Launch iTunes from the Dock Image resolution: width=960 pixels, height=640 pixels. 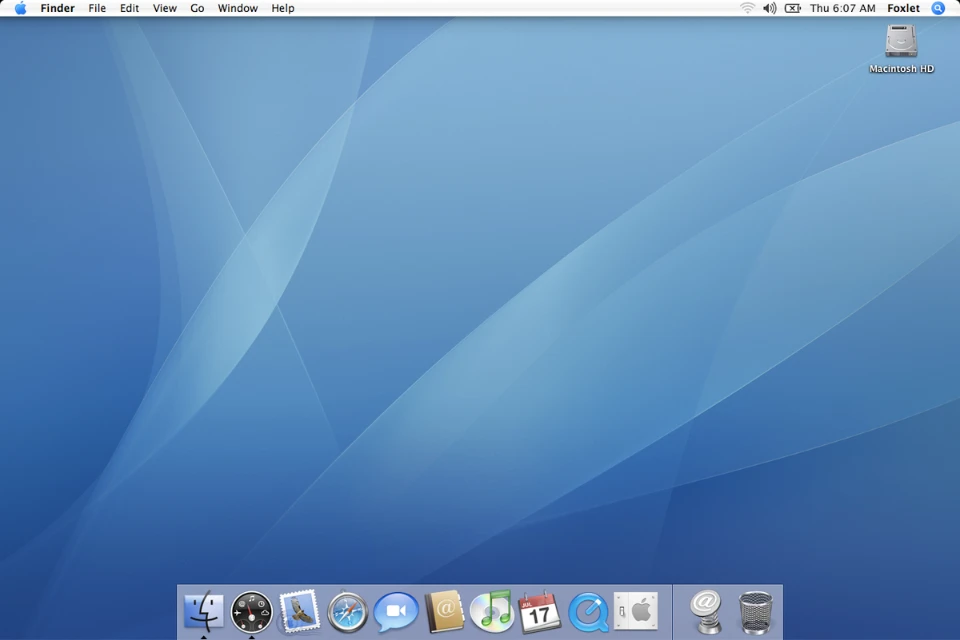[491, 612]
